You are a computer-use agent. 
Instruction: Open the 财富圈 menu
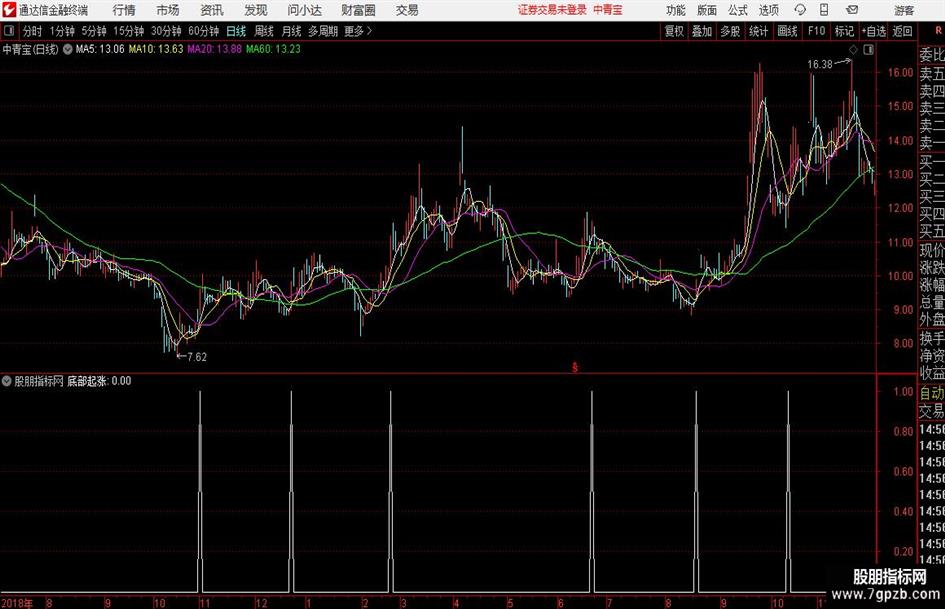(358, 10)
